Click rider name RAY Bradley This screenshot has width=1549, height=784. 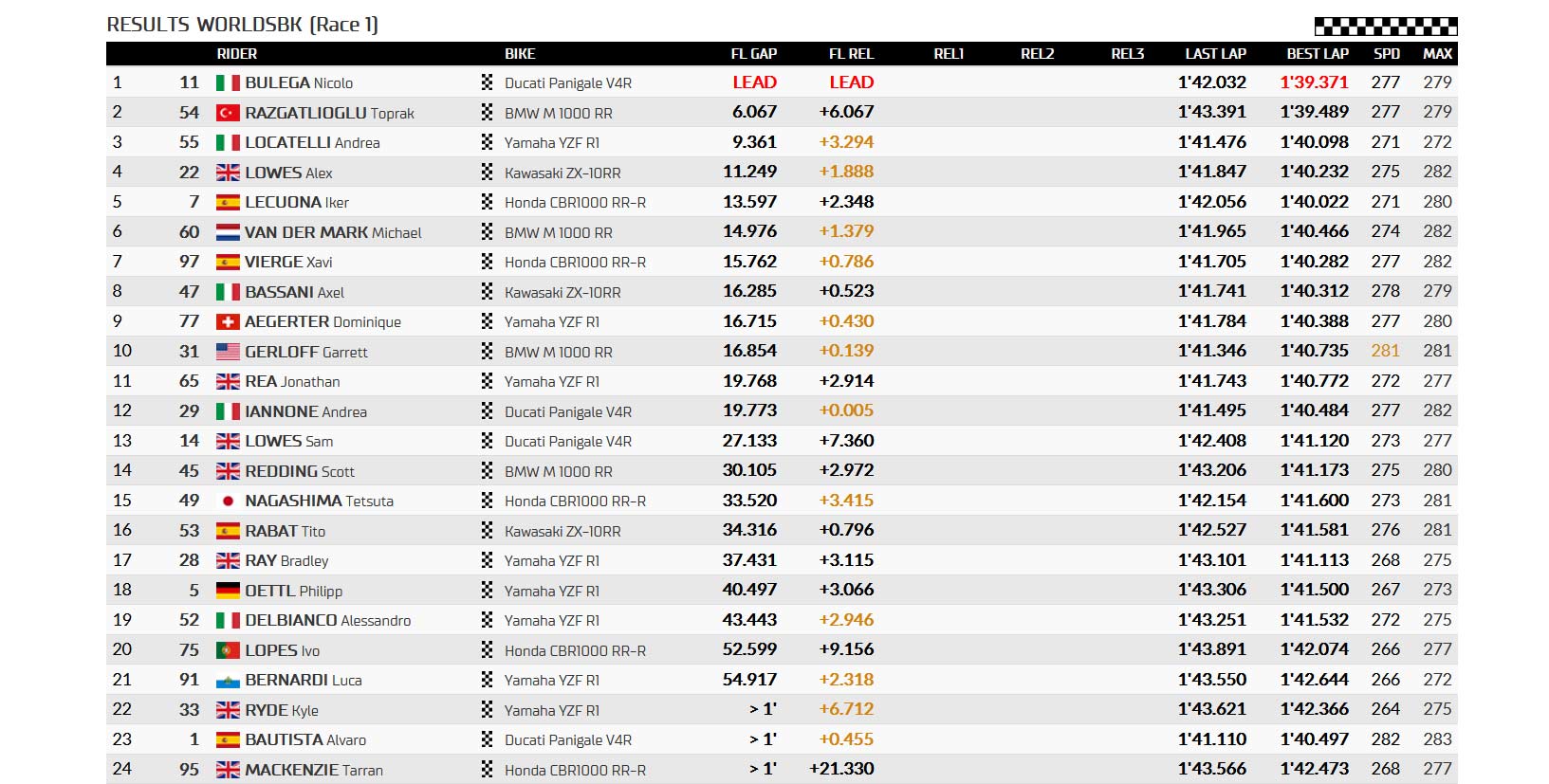click(x=286, y=560)
